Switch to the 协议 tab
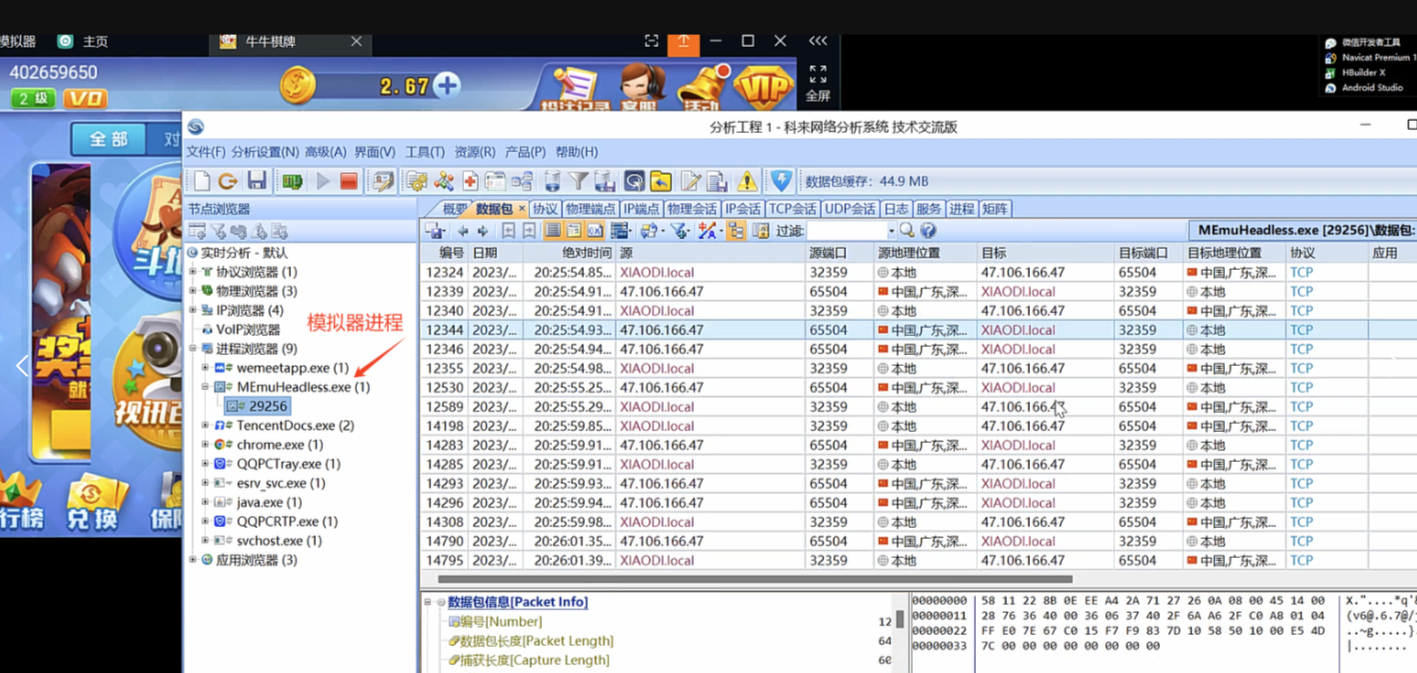This screenshot has width=1417, height=673. [545, 209]
